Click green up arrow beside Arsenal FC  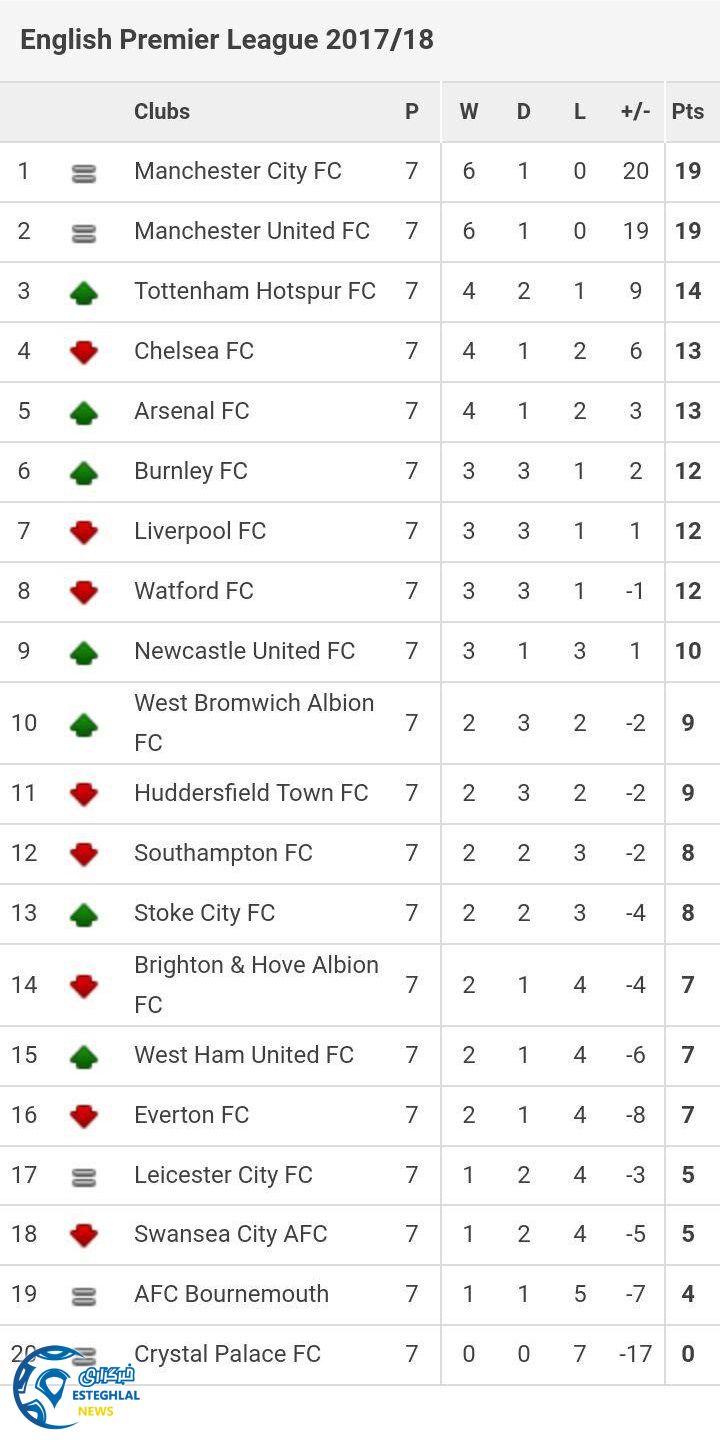(x=84, y=412)
